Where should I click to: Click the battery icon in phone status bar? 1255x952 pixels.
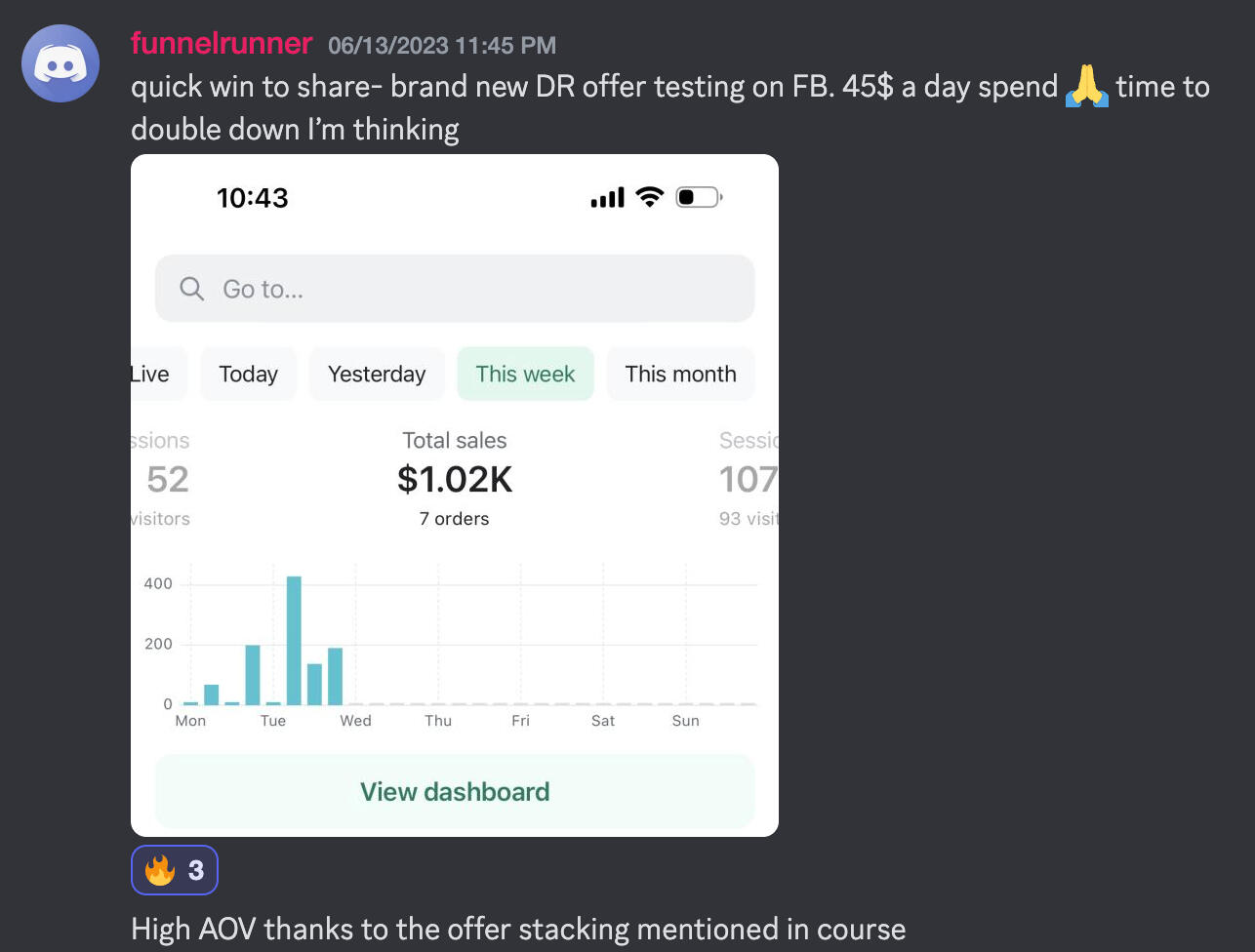click(x=698, y=198)
